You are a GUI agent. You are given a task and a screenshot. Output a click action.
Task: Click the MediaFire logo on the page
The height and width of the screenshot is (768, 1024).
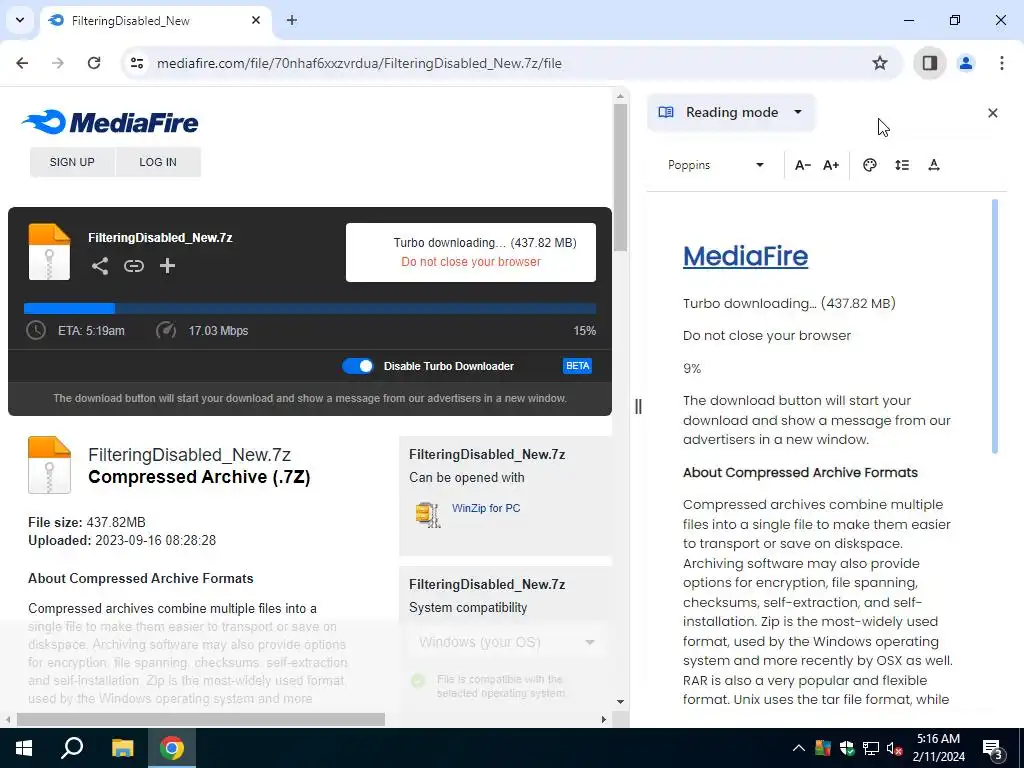(x=110, y=122)
